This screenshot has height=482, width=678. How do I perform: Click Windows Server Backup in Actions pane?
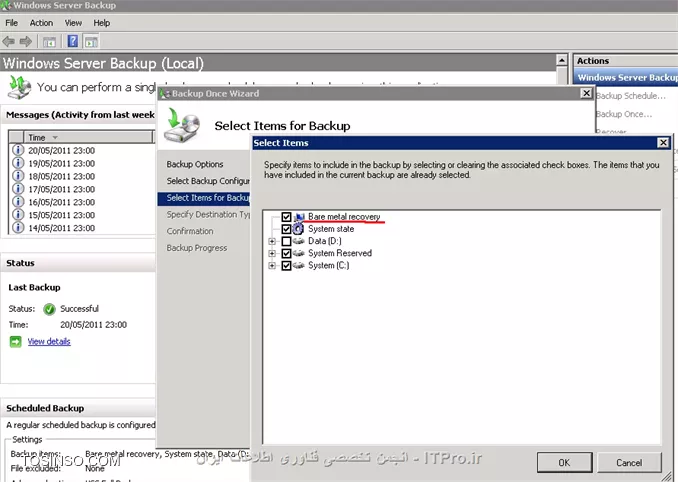(x=626, y=77)
